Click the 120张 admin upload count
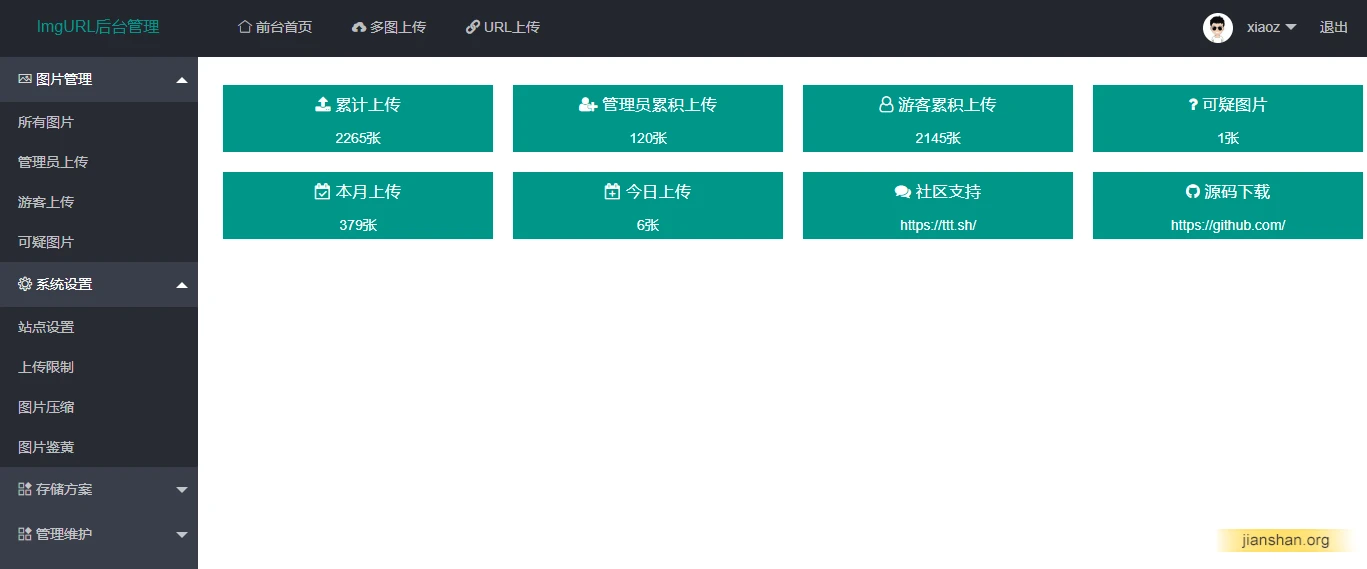1367x569 pixels. tap(648, 138)
